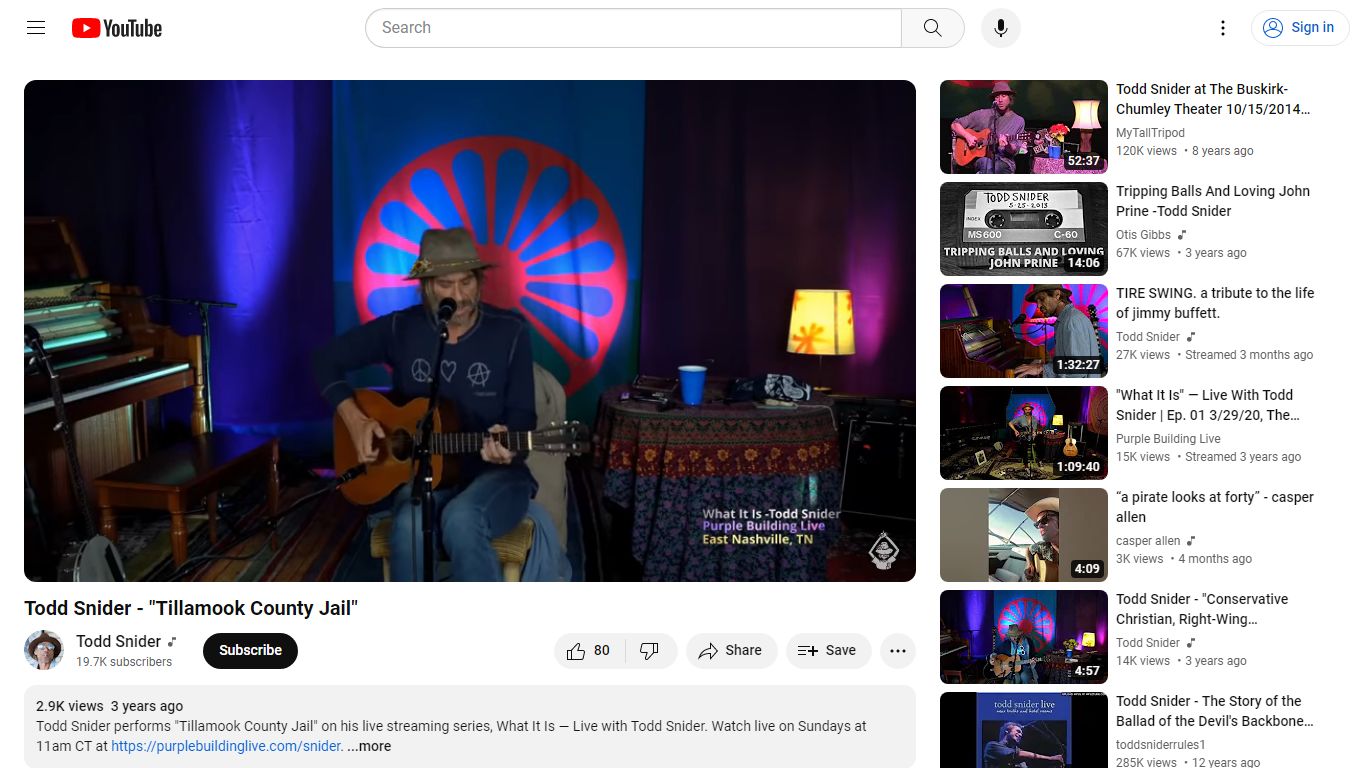Open Buskirk-Chumley Theater video thumbnail
1366x768 pixels.
pyautogui.click(x=1024, y=127)
